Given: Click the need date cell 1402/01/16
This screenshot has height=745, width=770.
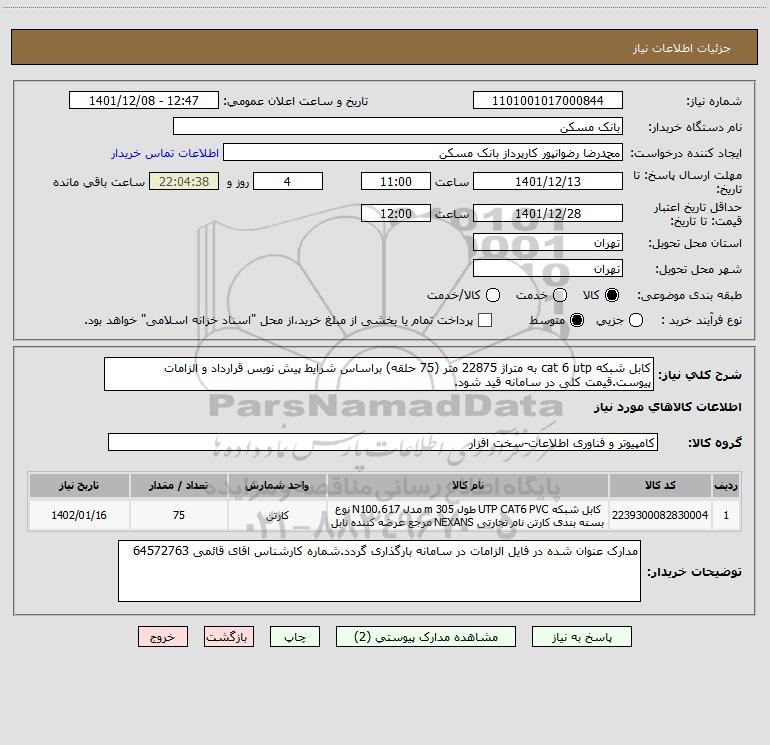Looking at the screenshot, I should (x=79, y=515).
